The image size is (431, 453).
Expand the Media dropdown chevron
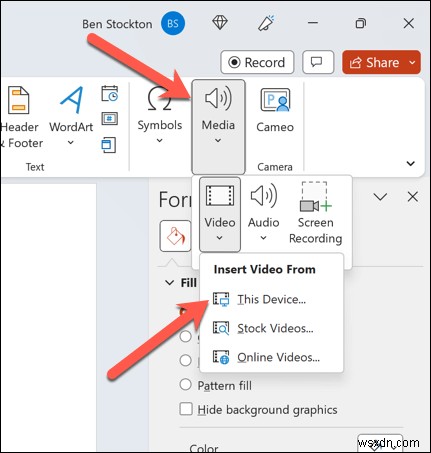point(218,140)
